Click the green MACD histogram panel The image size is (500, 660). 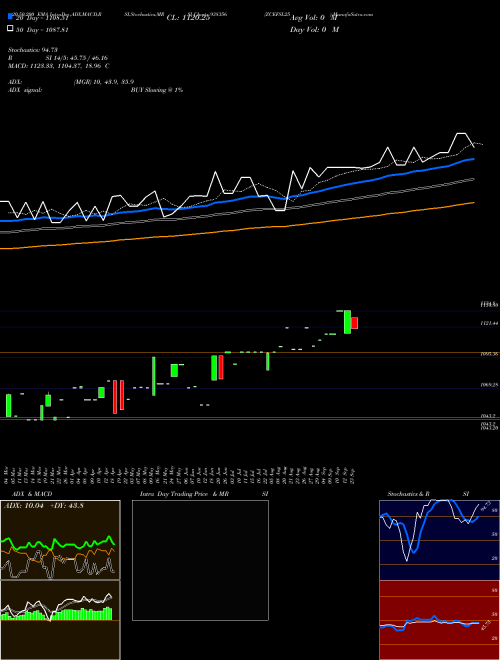point(60,620)
